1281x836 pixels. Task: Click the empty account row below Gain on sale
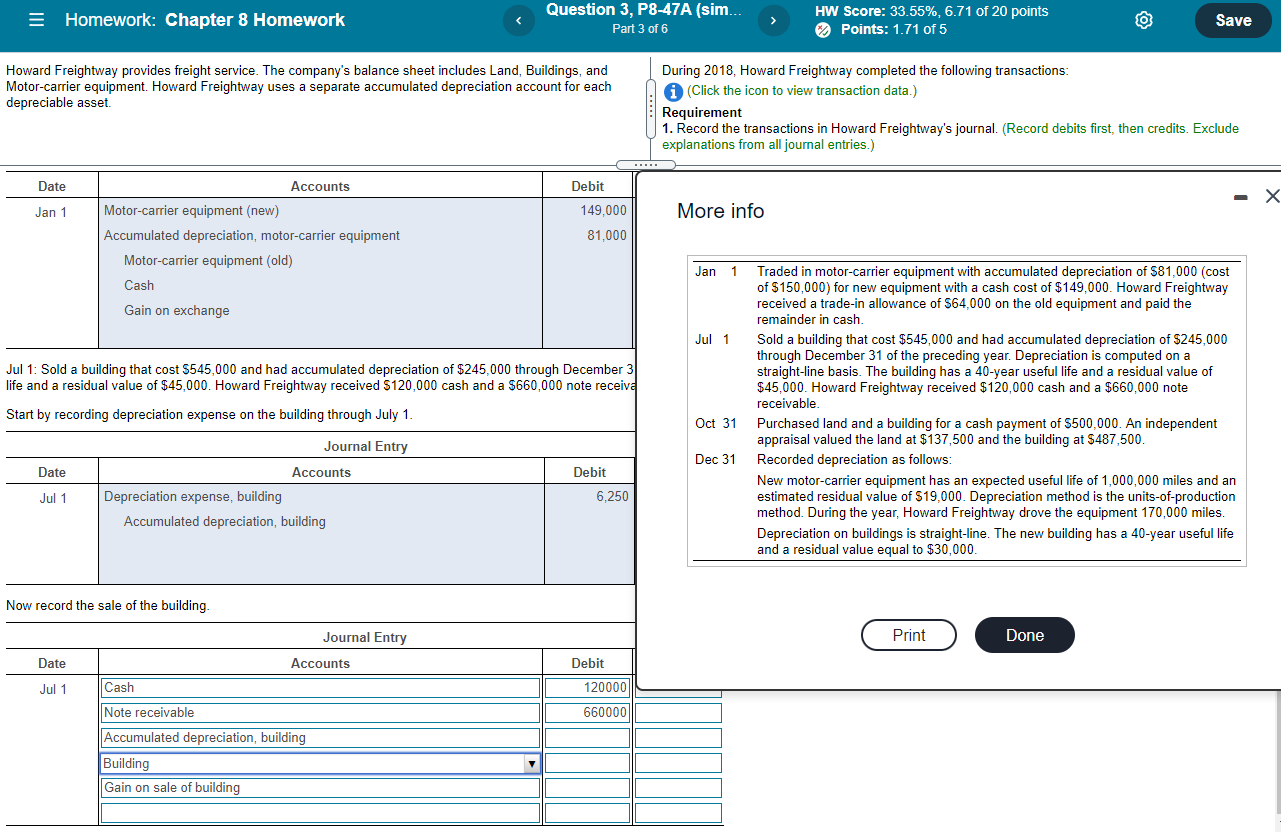tap(319, 812)
